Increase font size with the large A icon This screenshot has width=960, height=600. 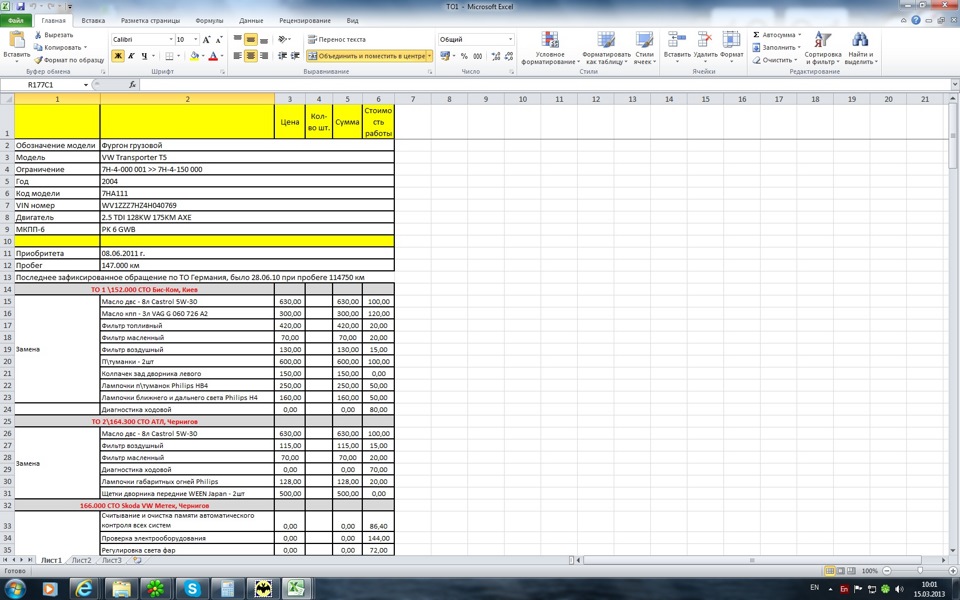coord(206,39)
